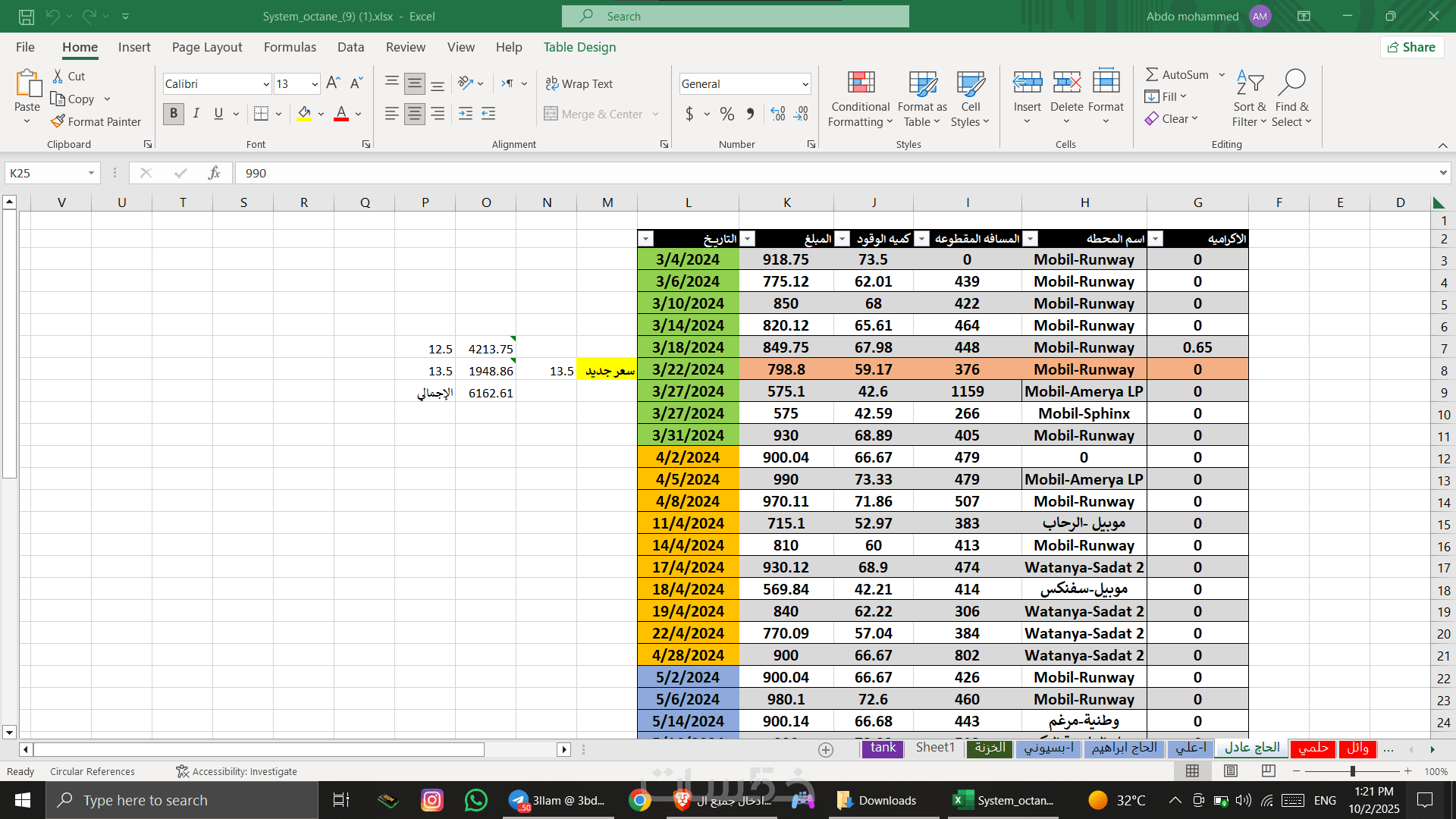Open the Calibri font name dropdown
Screen dimensions: 1456x819
point(266,84)
